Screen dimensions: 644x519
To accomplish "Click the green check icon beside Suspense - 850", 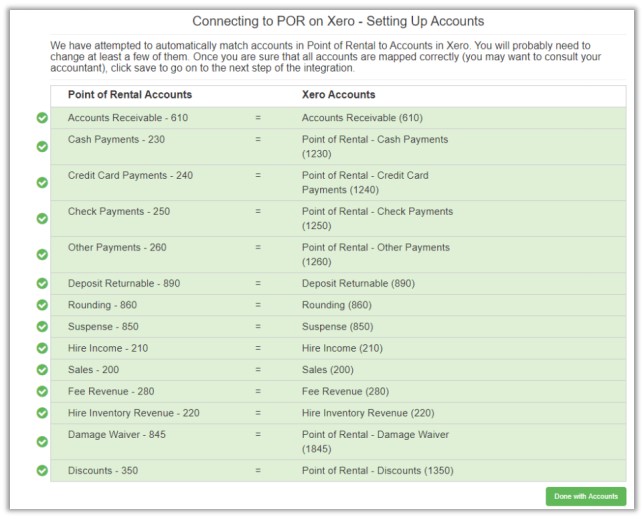I will coord(42,326).
